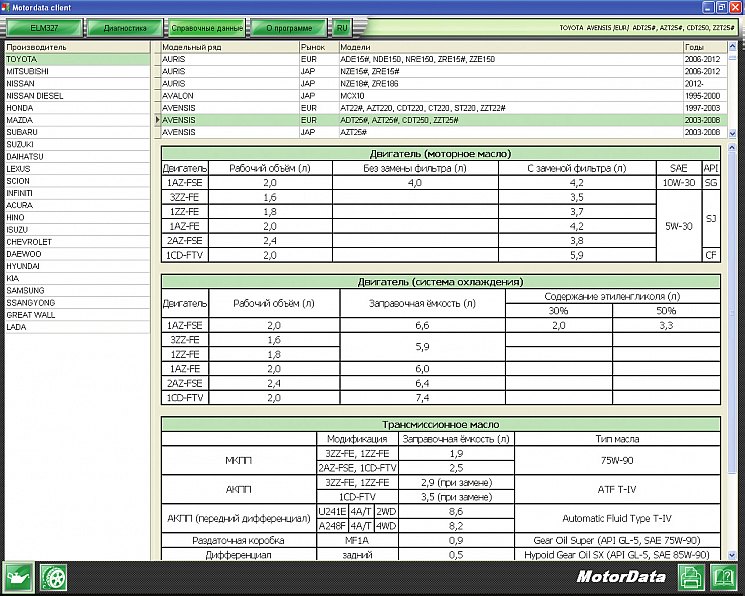Select HONDA manufacturer
The height and width of the screenshot is (596, 745).
(77, 108)
